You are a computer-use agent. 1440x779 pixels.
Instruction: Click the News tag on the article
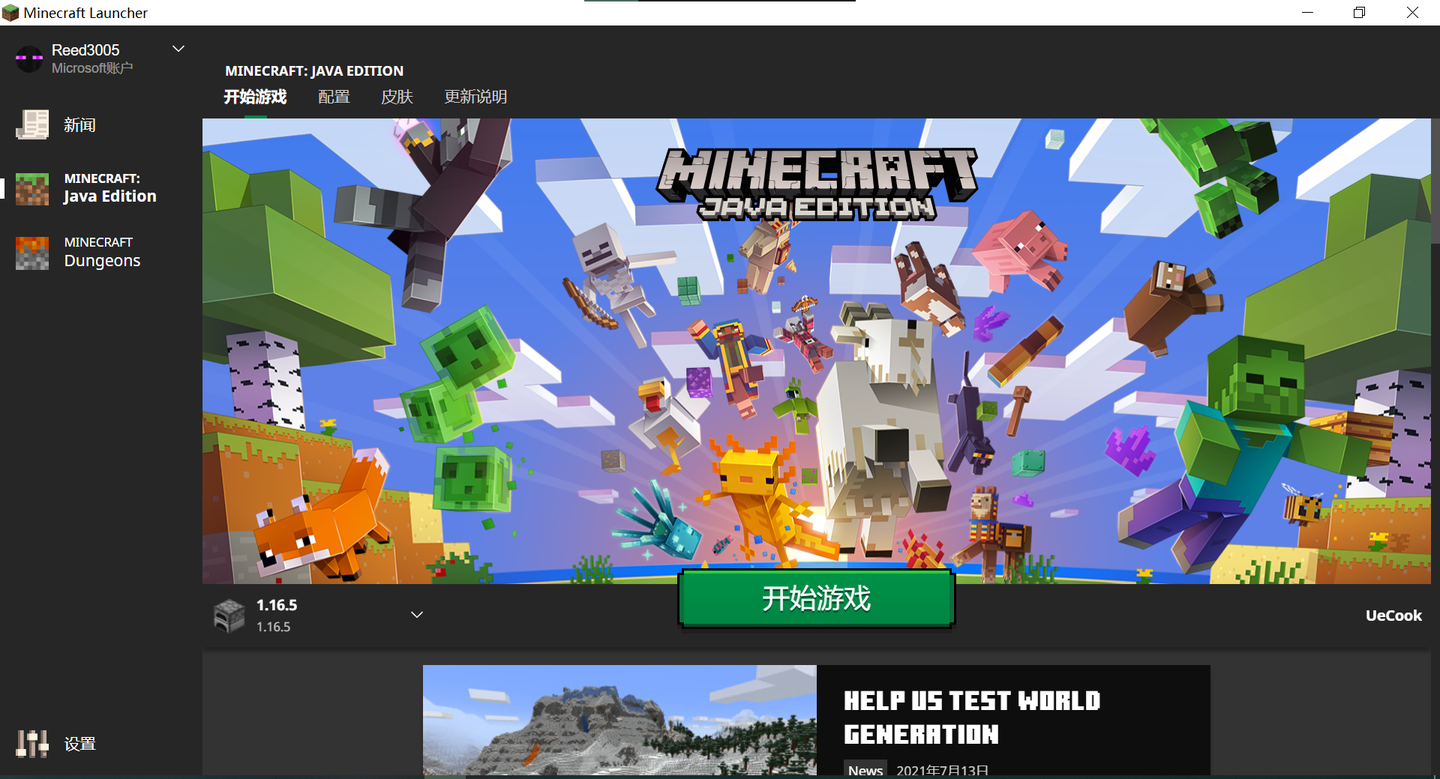[x=866, y=770]
